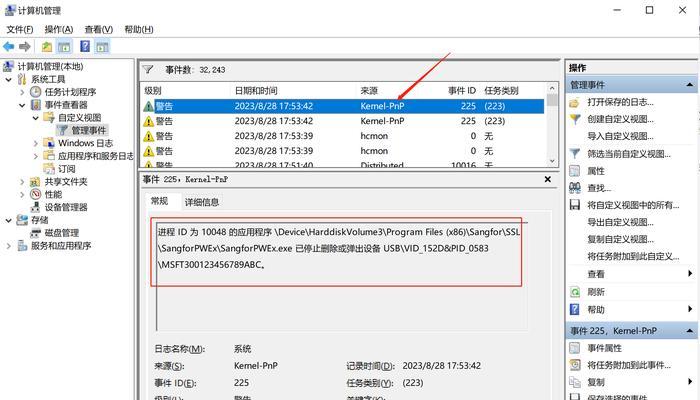The height and width of the screenshot is (400, 700).
Task: Click the Device Manager tree icon
Action: pyautogui.click(x=36, y=207)
